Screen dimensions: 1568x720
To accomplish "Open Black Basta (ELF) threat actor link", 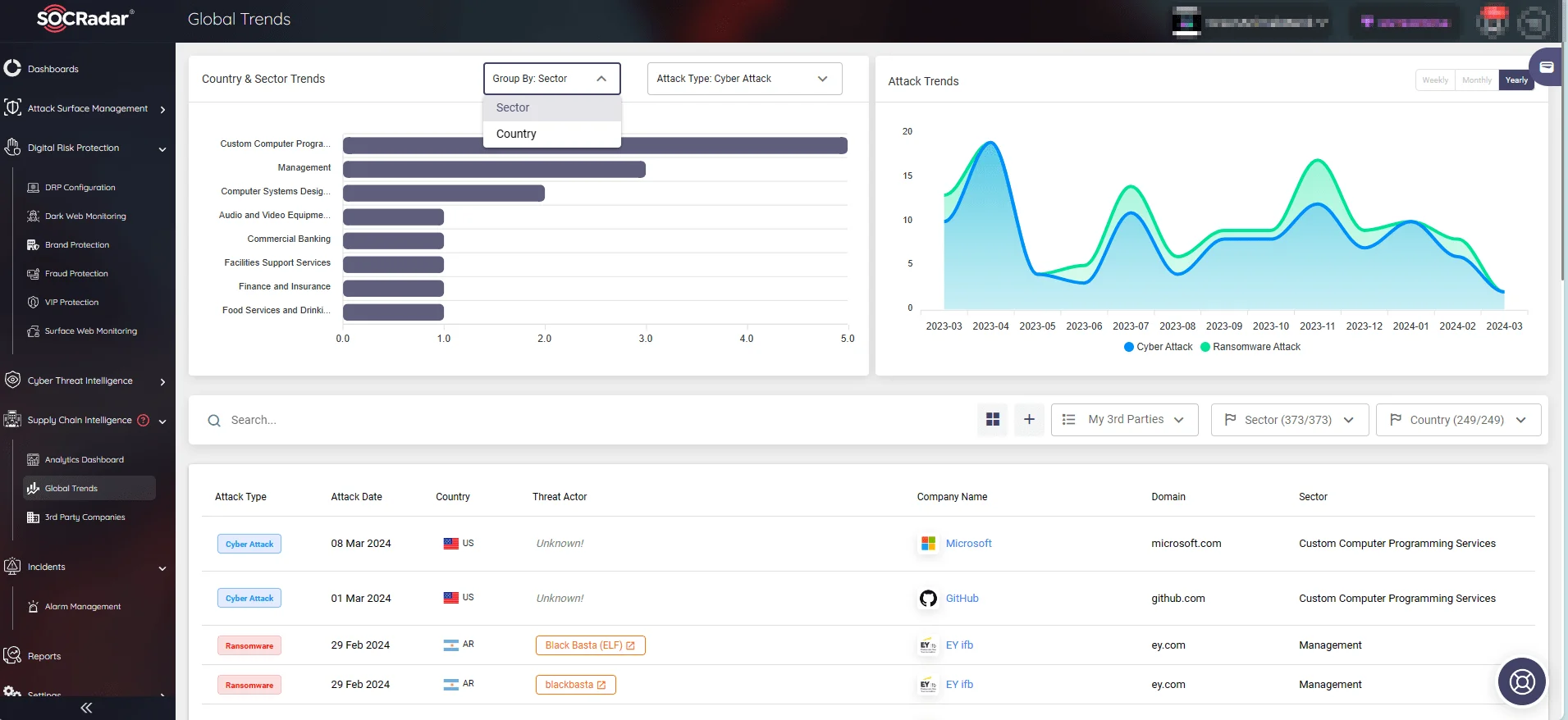I will pyautogui.click(x=590, y=645).
